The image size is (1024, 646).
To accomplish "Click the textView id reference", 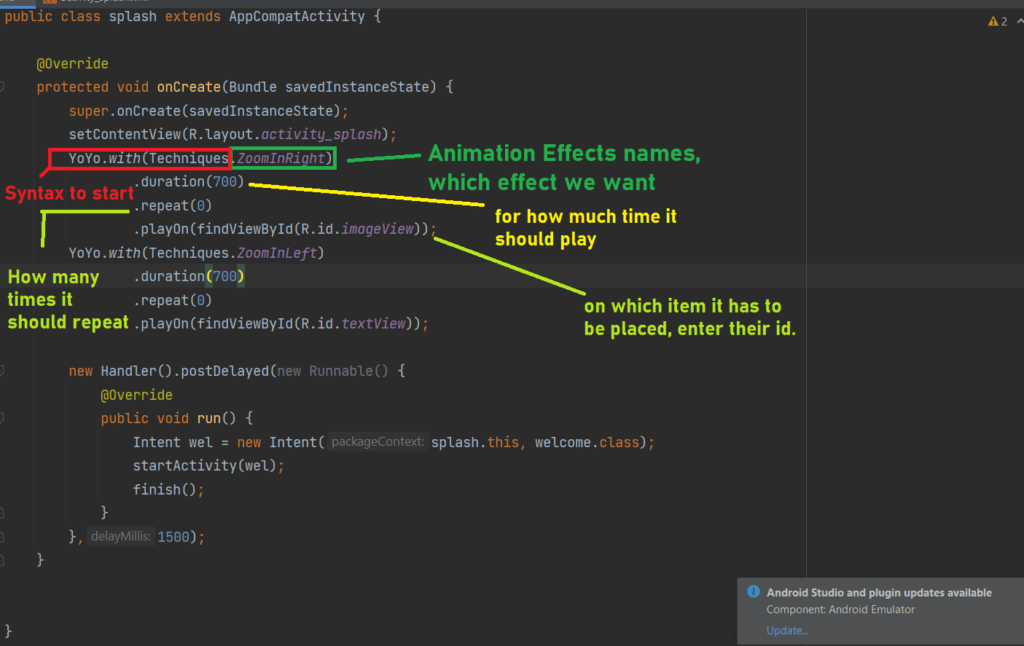I will [373, 324].
